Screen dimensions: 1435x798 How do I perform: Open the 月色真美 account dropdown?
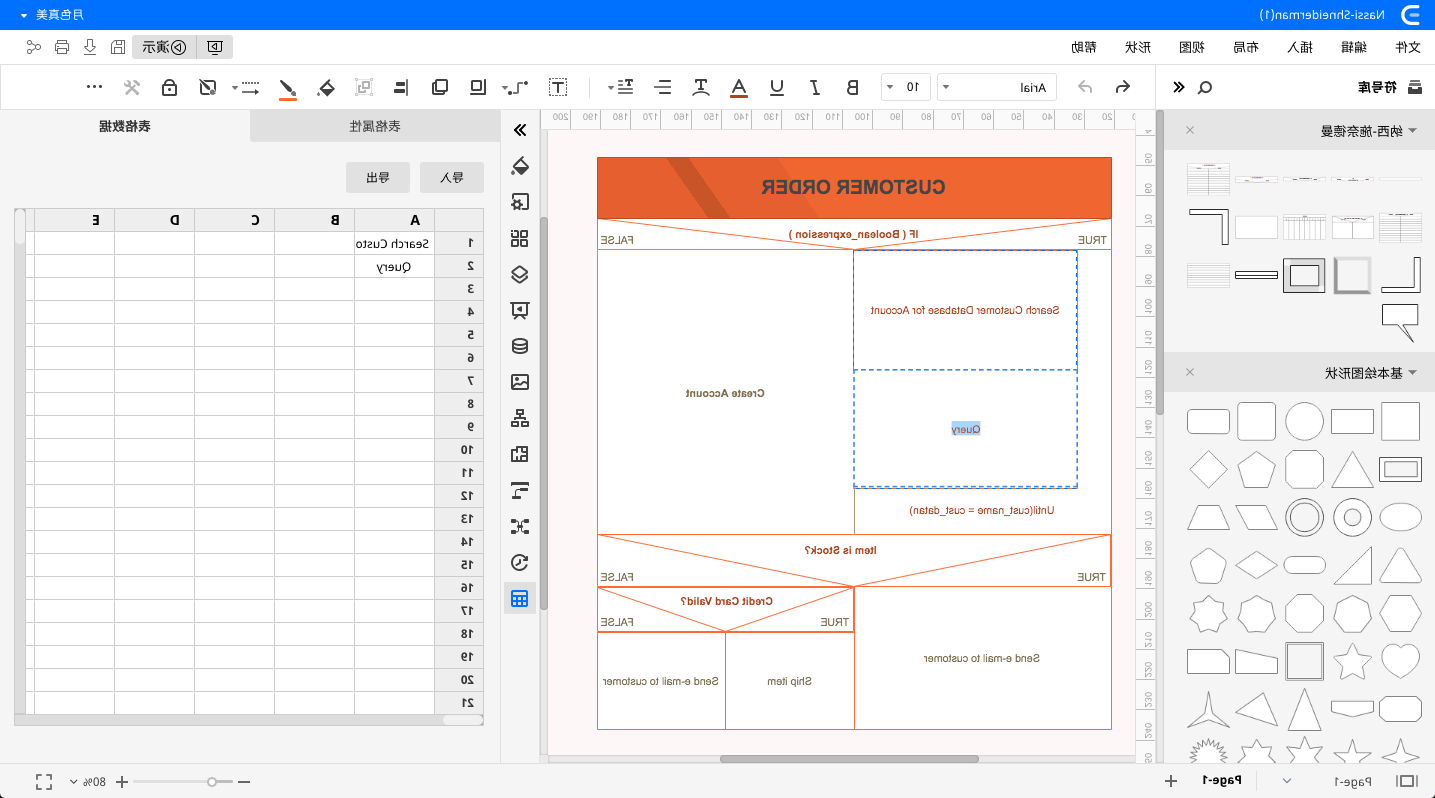tap(52, 14)
